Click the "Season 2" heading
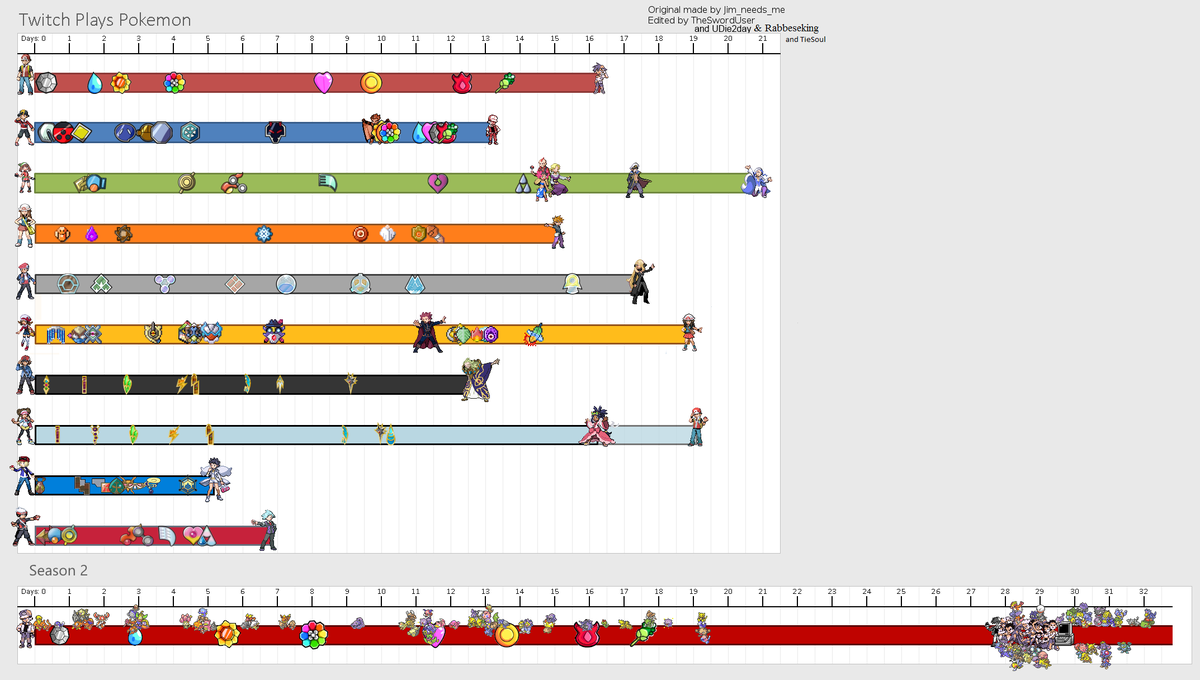 pyautogui.click(x=59, y=570)
